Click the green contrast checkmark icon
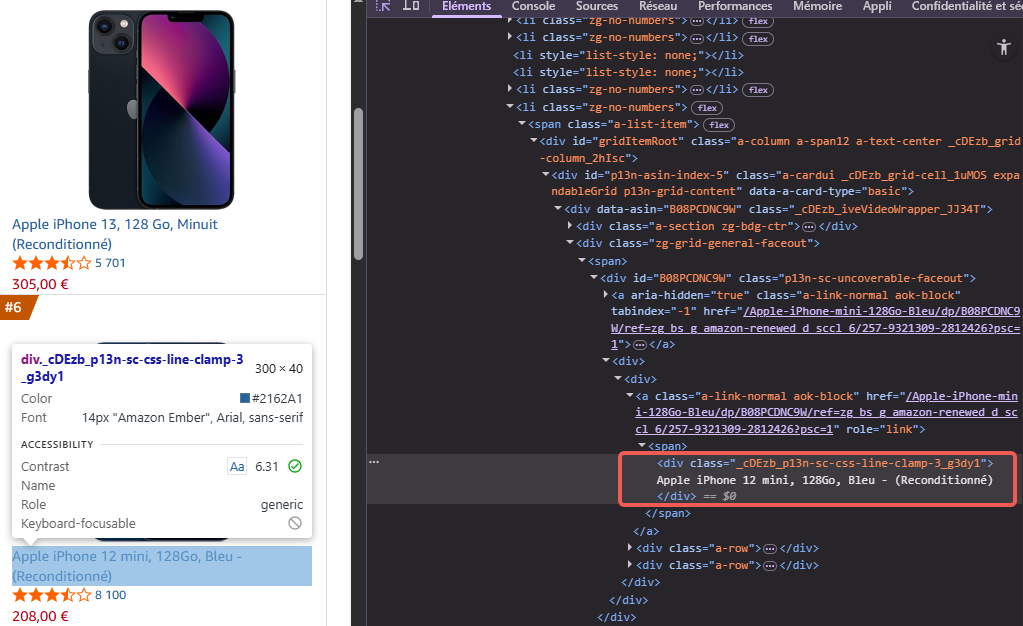1023x626 pixels. [296, 466]
